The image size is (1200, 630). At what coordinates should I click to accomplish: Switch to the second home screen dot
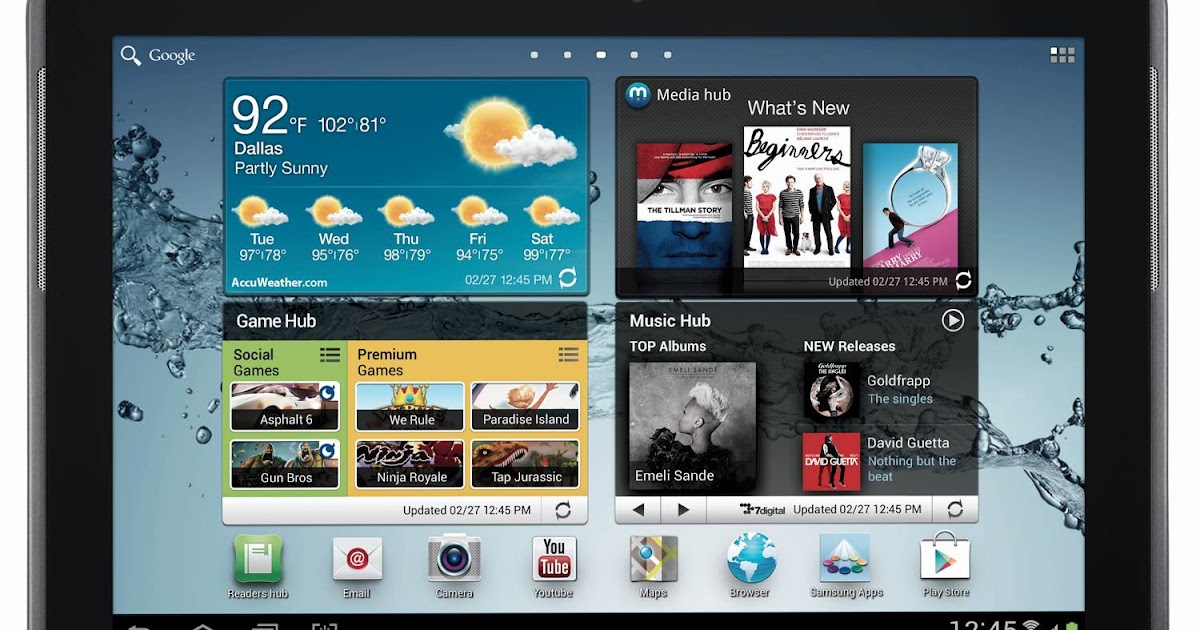(x=567, y=55)
